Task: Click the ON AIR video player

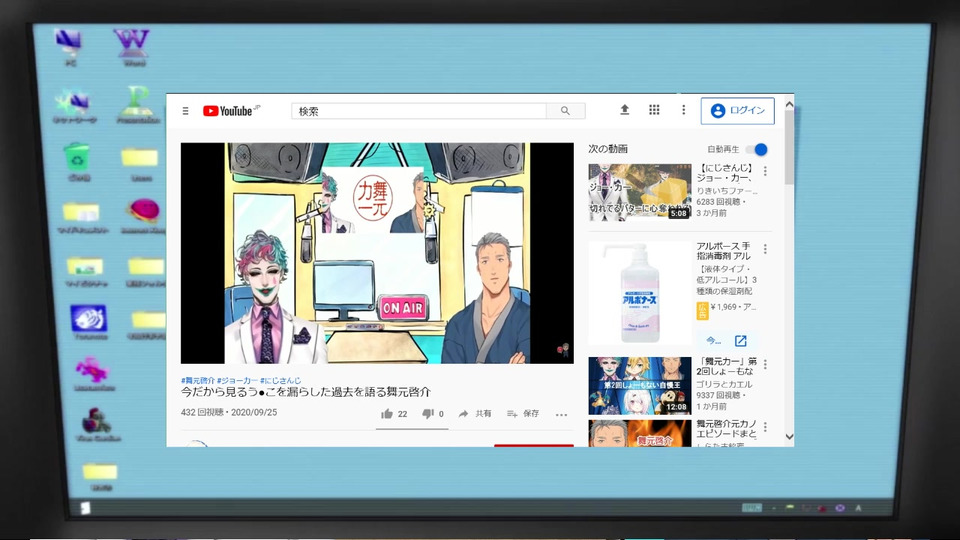Action: point(377,253)
